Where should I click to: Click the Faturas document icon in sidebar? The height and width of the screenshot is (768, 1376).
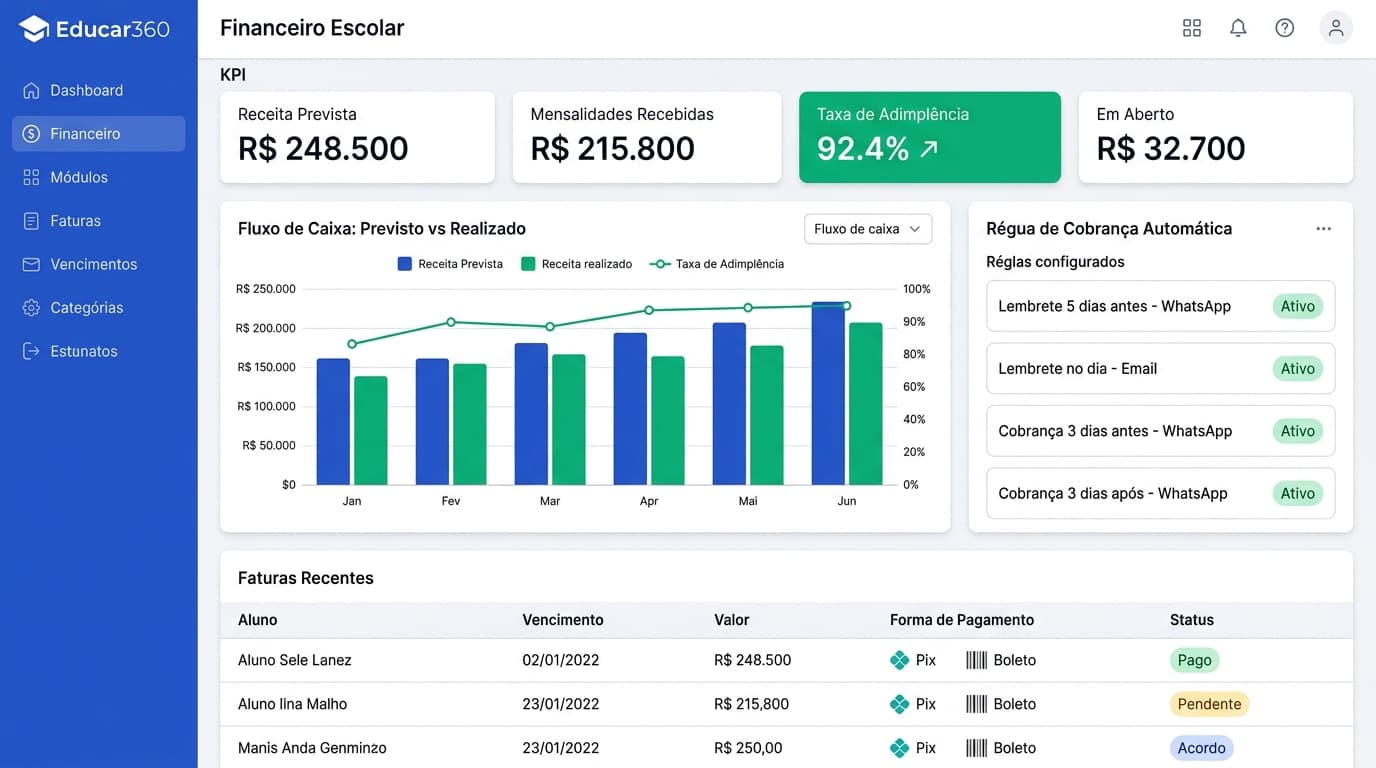click(31, 221)
